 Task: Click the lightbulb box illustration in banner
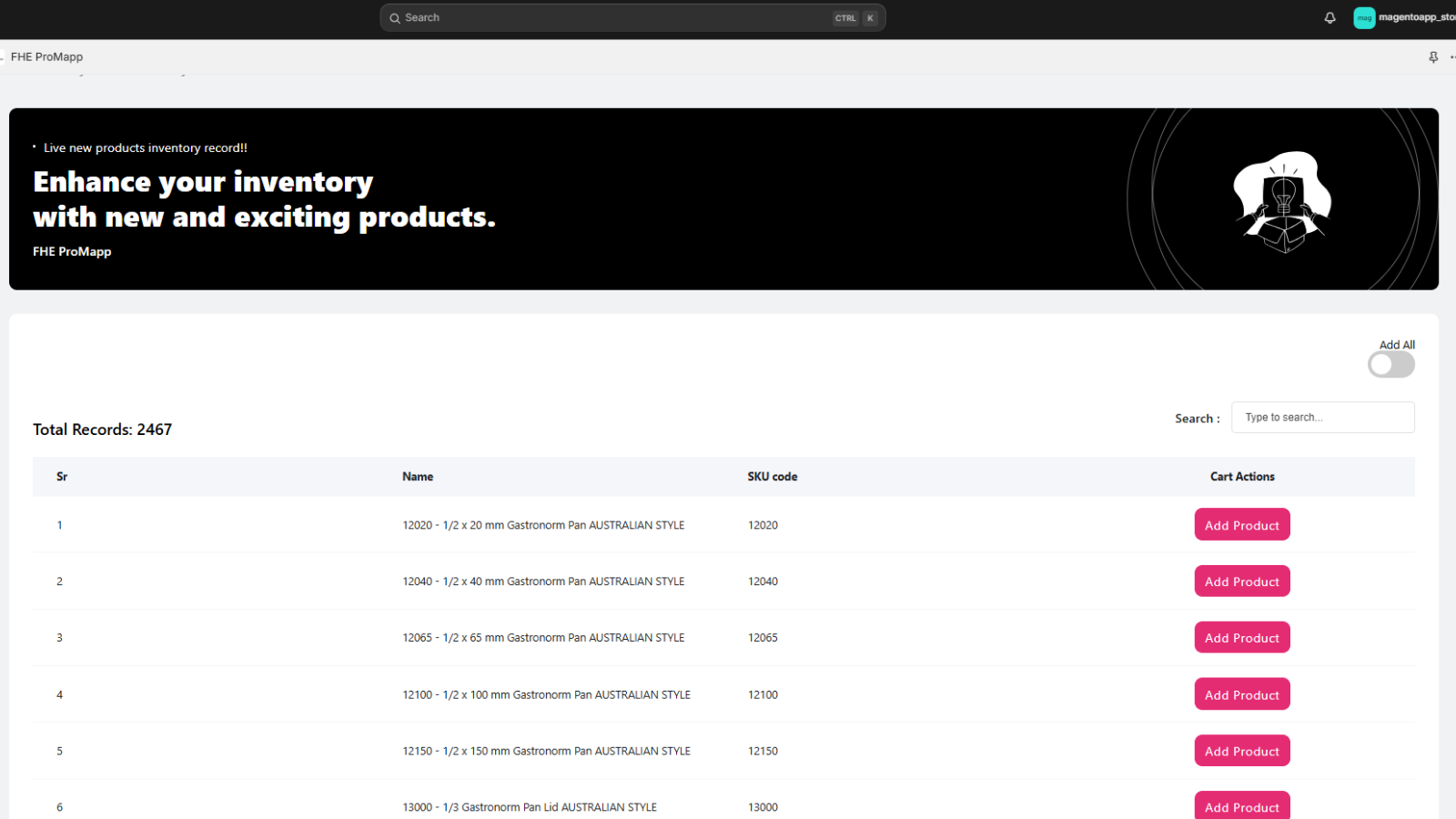(x=1282, y=202)
